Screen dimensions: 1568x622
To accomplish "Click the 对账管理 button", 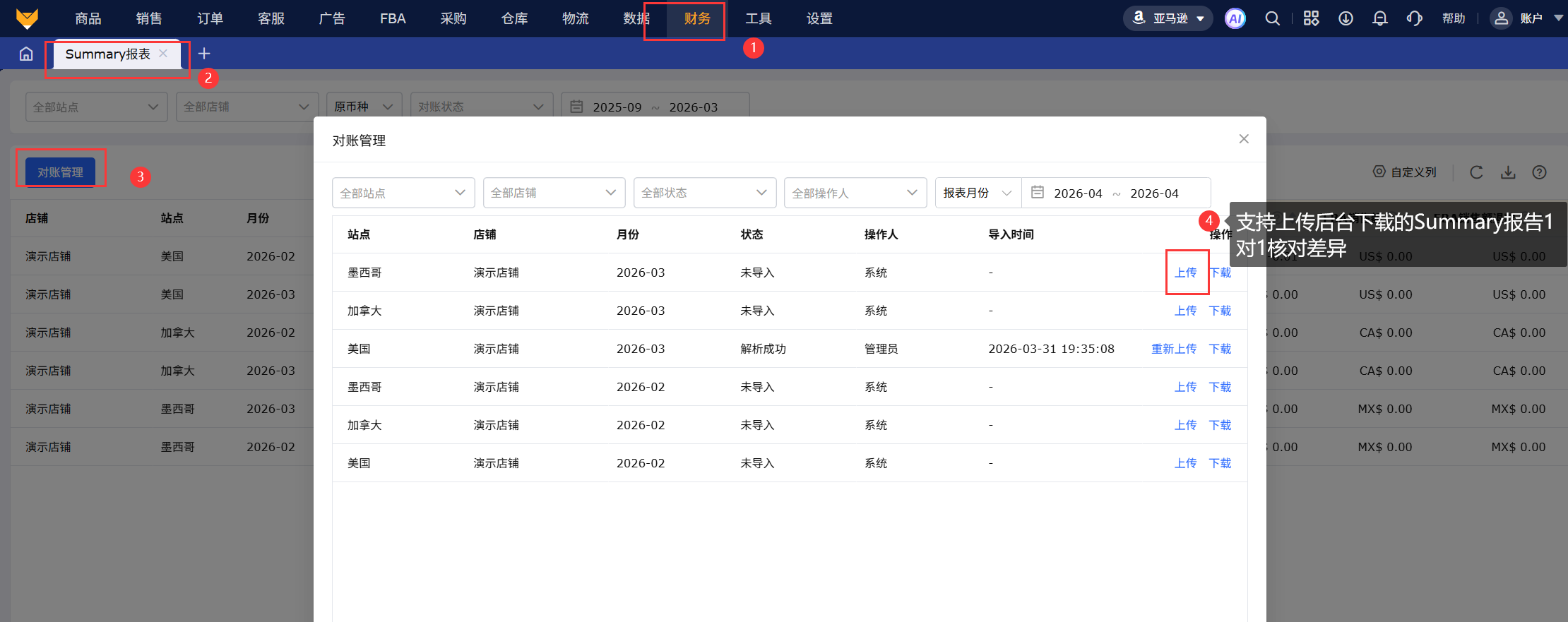I will point(60,172).
